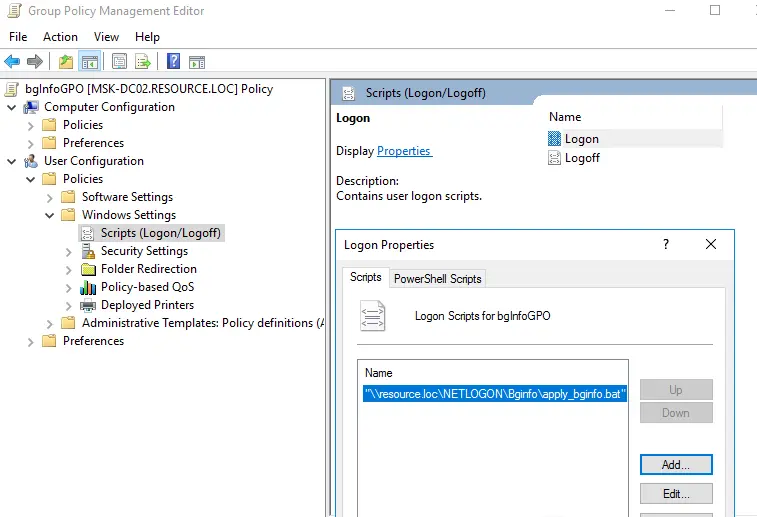This screenshot has width=757, height=517.
Task: Select bgInfoGPO policy root node icon
Action: [12, 89]
